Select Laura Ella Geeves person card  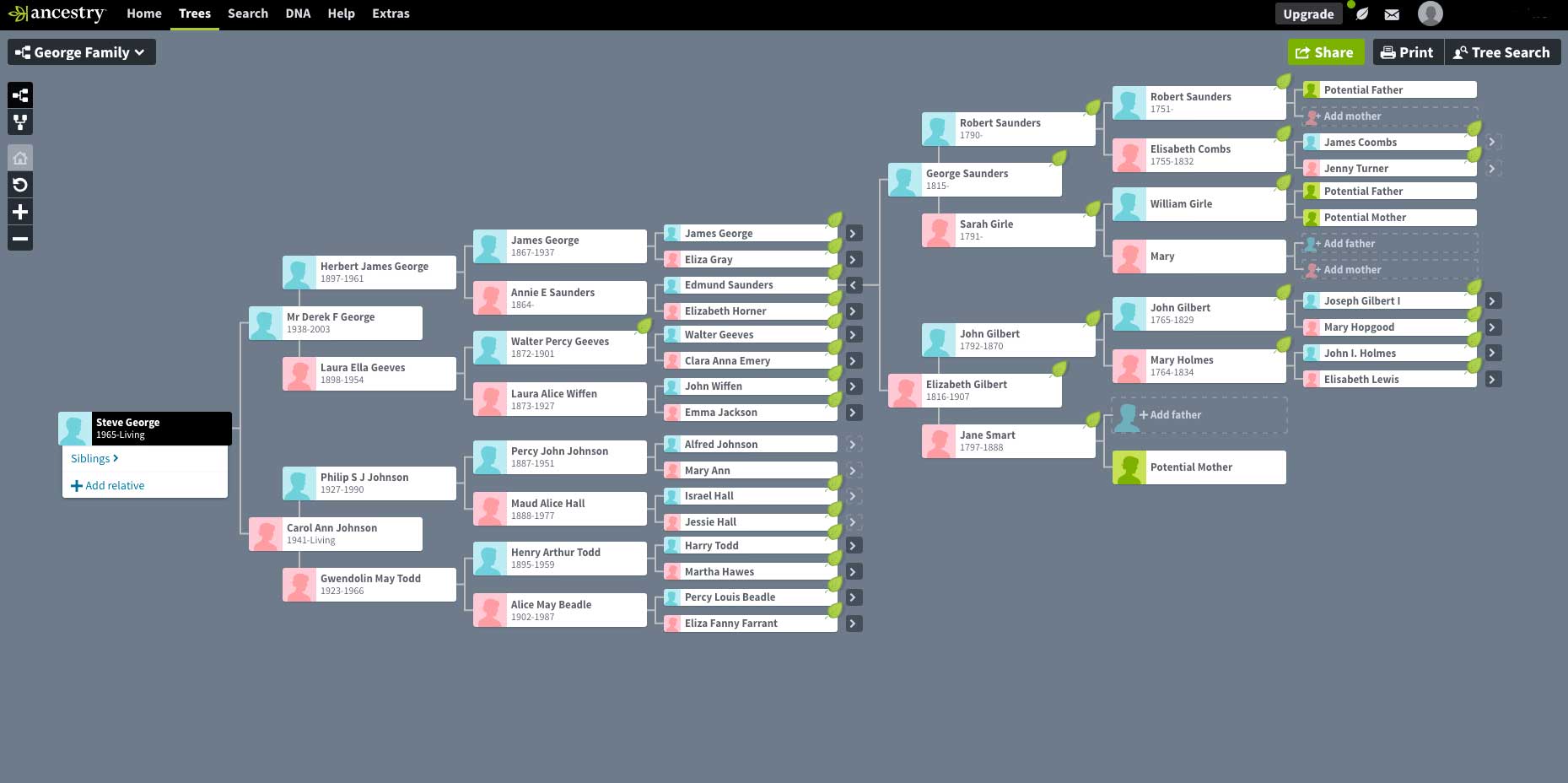369,374
